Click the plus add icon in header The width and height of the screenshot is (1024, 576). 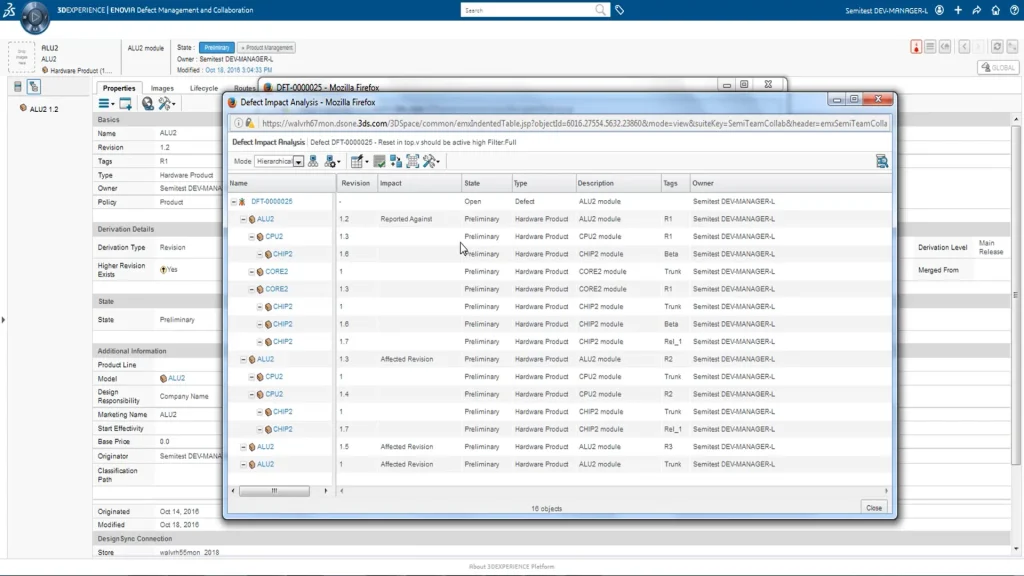click(958, 10)
